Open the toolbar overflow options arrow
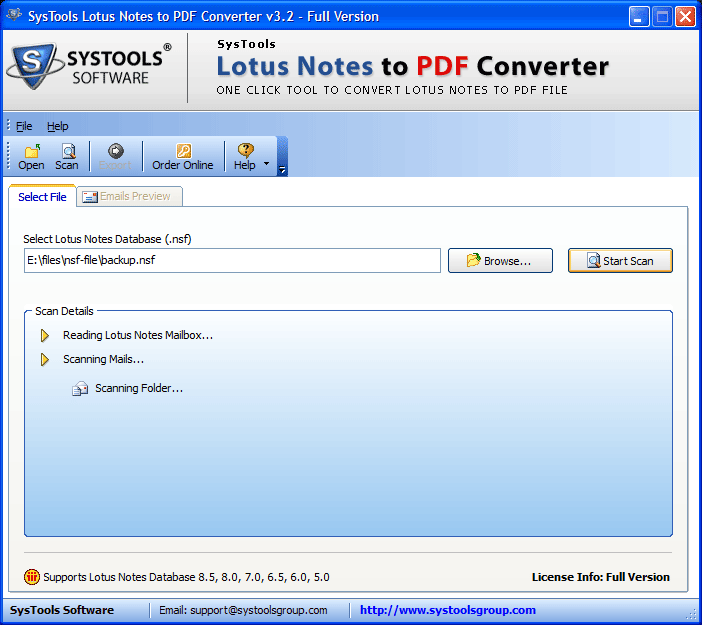This screenshot has height=625, width=702. pos(282,169)
